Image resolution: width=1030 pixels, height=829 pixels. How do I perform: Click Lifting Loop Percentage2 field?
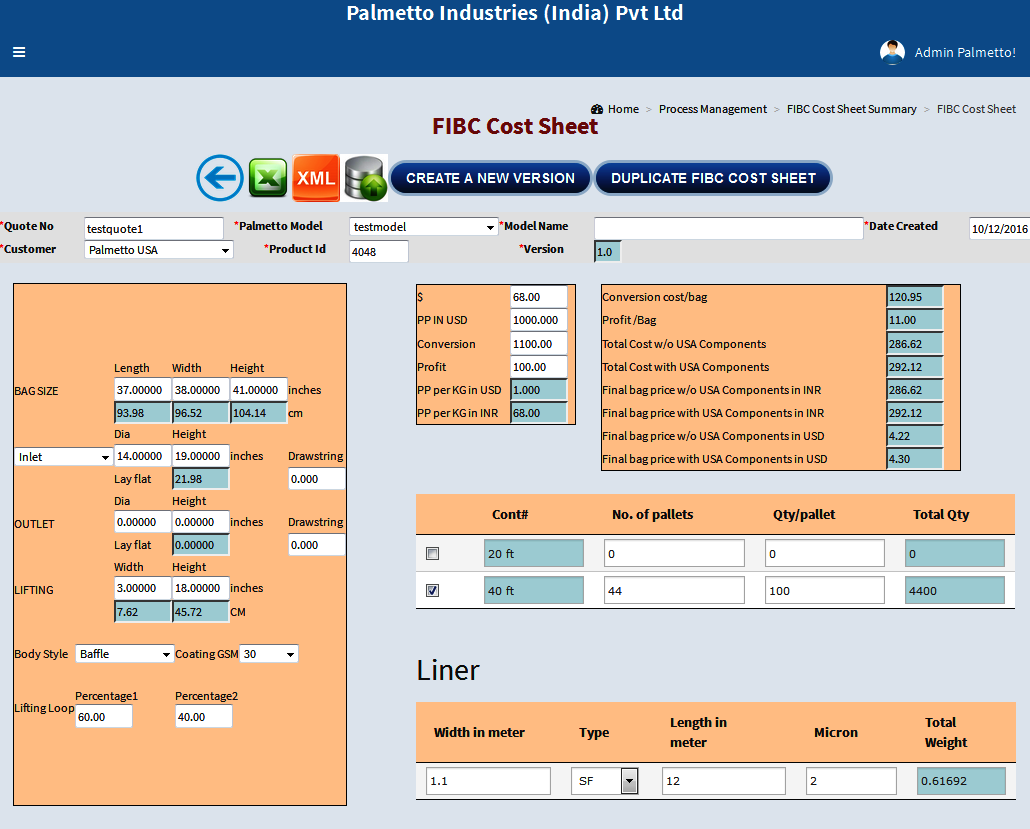(204, 717)
